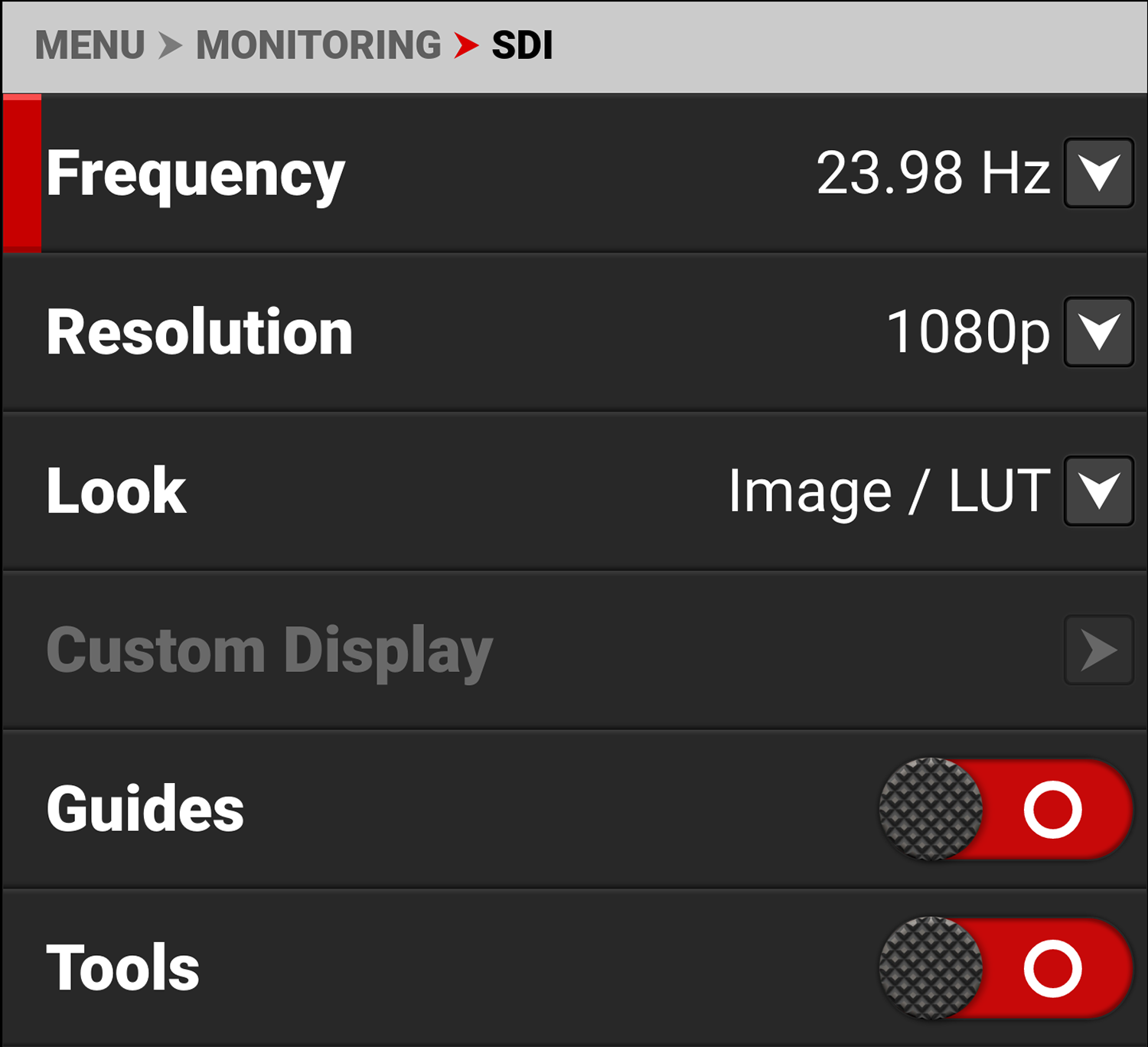Click the Look setting label
The image size is (1148, 1047).
pos(116,491)
